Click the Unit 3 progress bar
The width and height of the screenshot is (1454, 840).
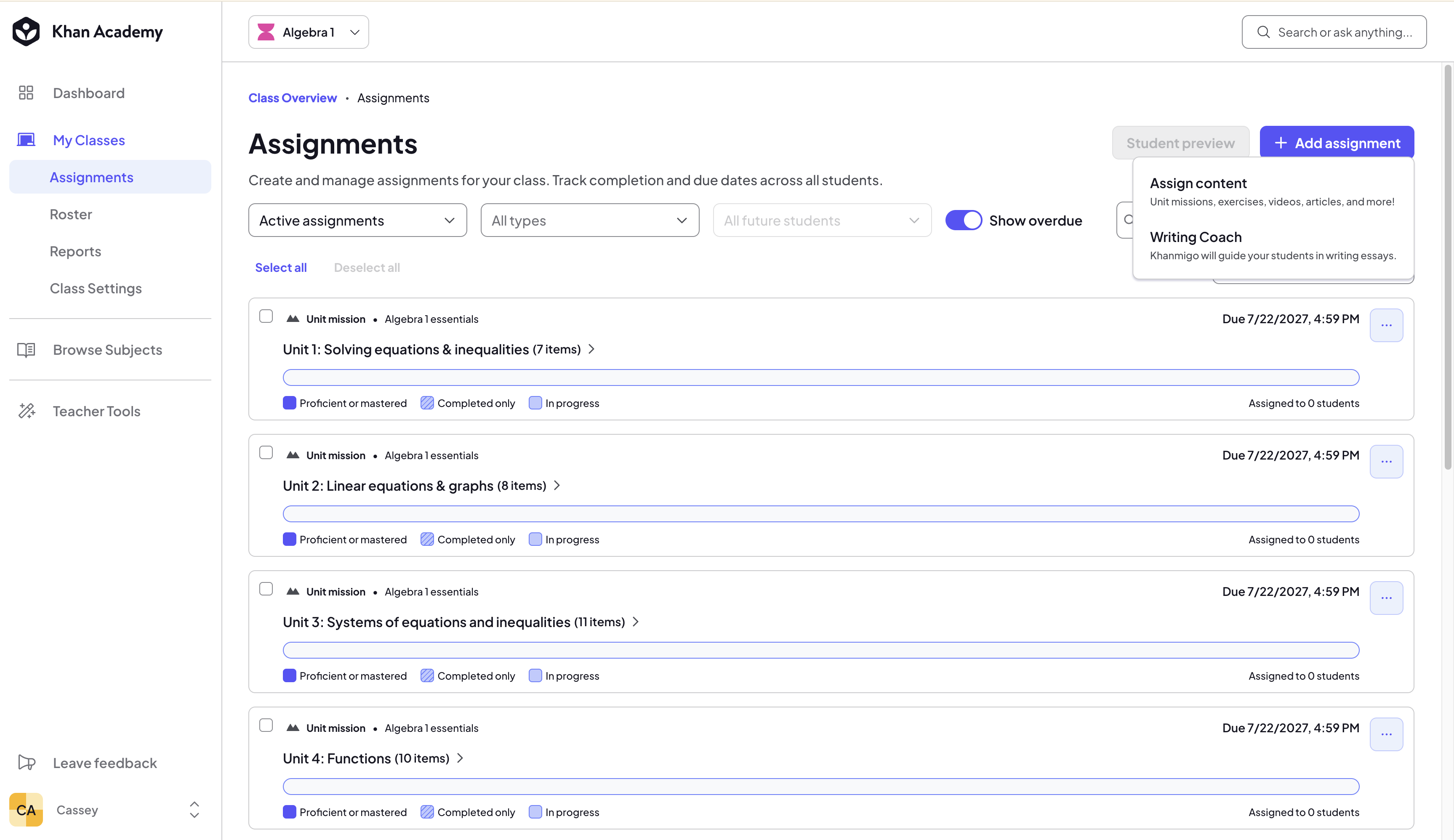tap(821, 650)
